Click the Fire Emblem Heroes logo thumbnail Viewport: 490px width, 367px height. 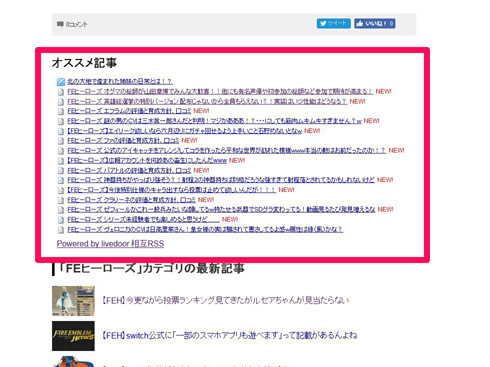[73, 336]
